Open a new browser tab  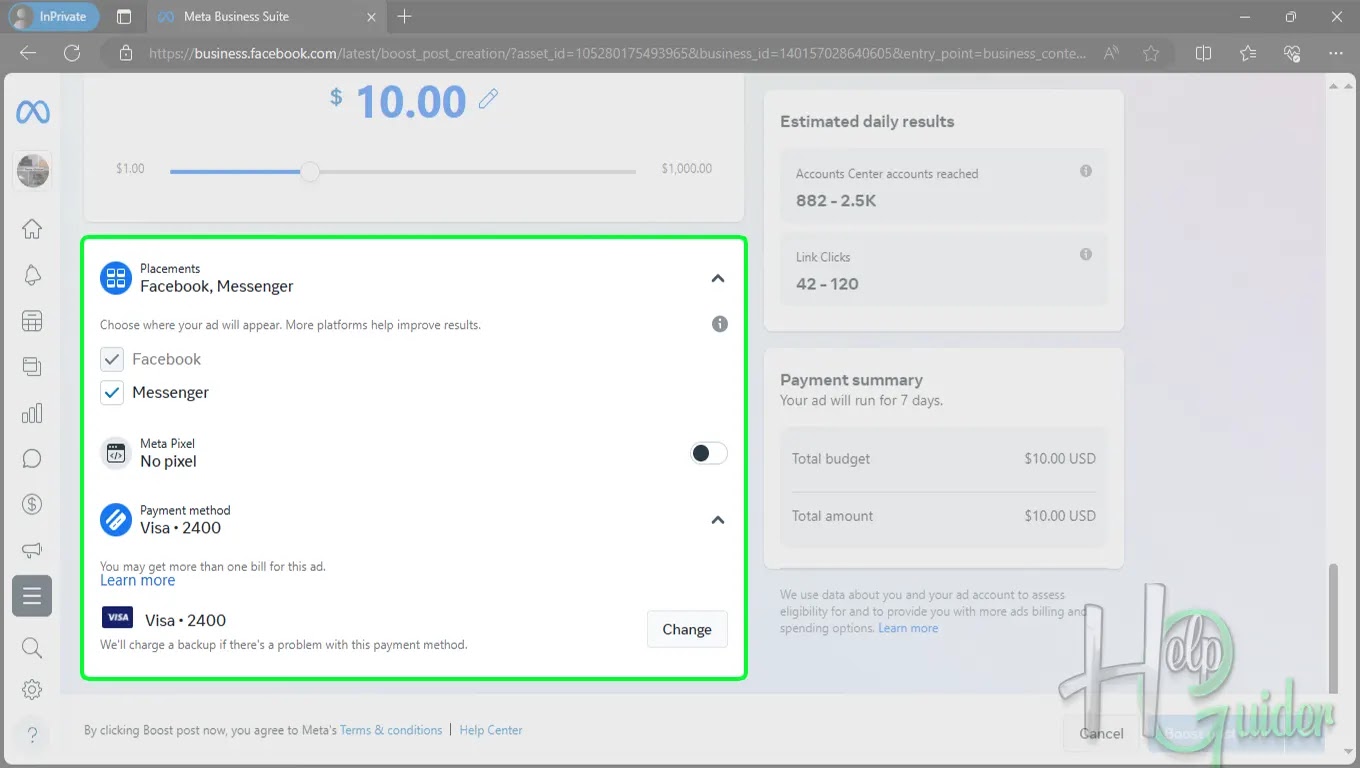(404, 17)
